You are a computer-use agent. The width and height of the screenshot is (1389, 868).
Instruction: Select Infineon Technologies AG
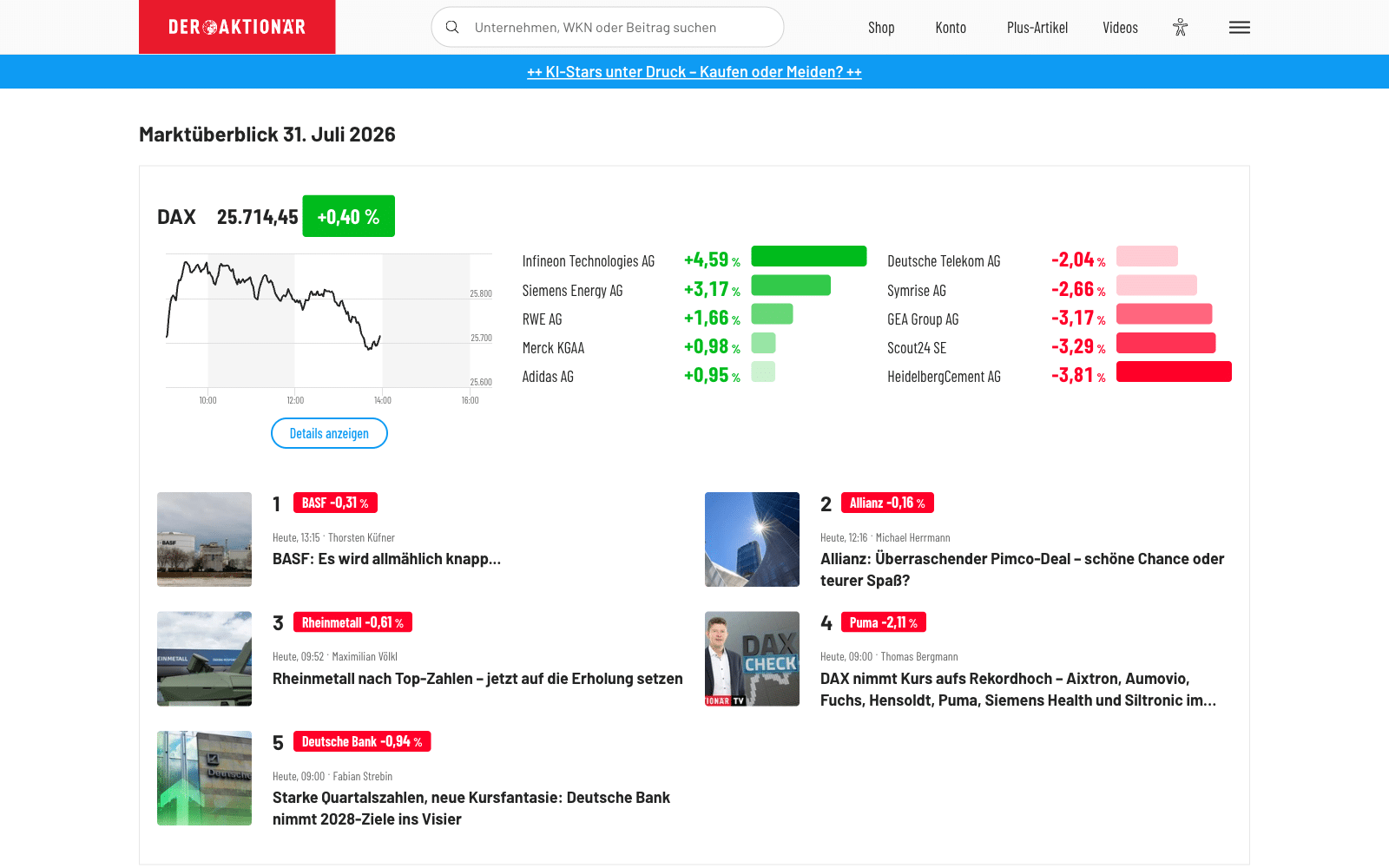click(589, 261)
